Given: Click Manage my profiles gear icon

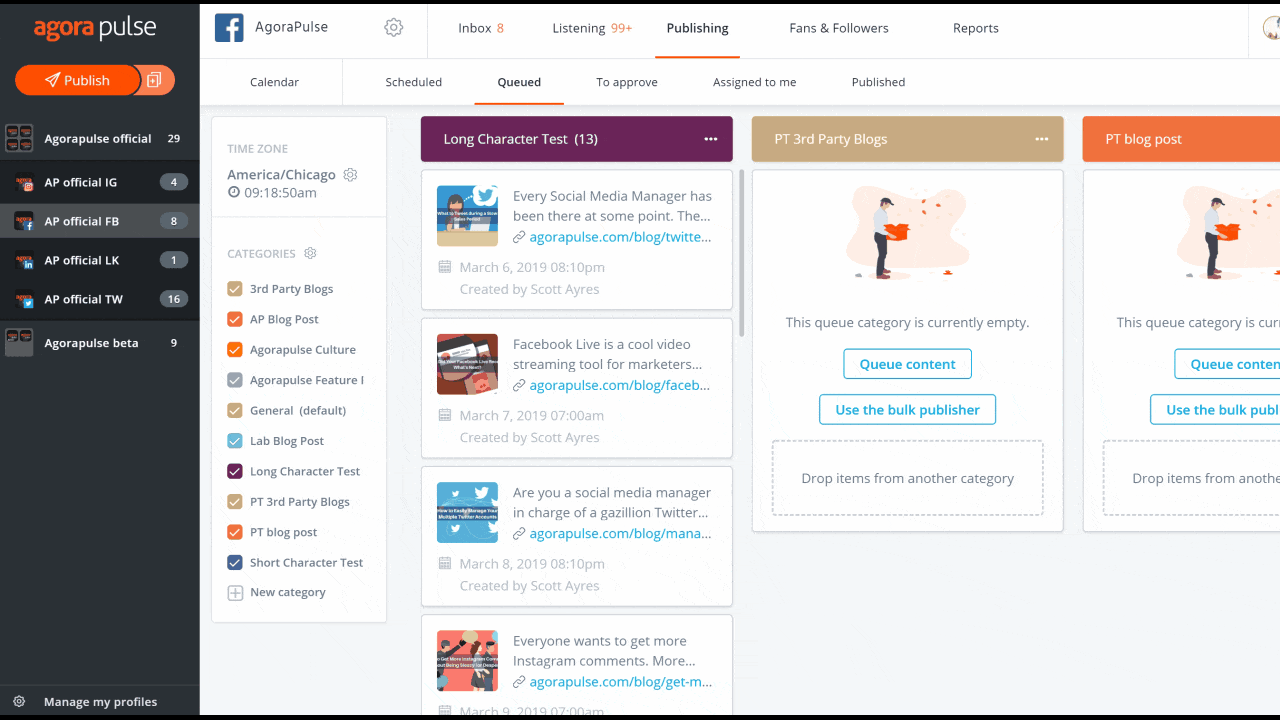Looking at the screenshot, I should [x=19, y=702].
